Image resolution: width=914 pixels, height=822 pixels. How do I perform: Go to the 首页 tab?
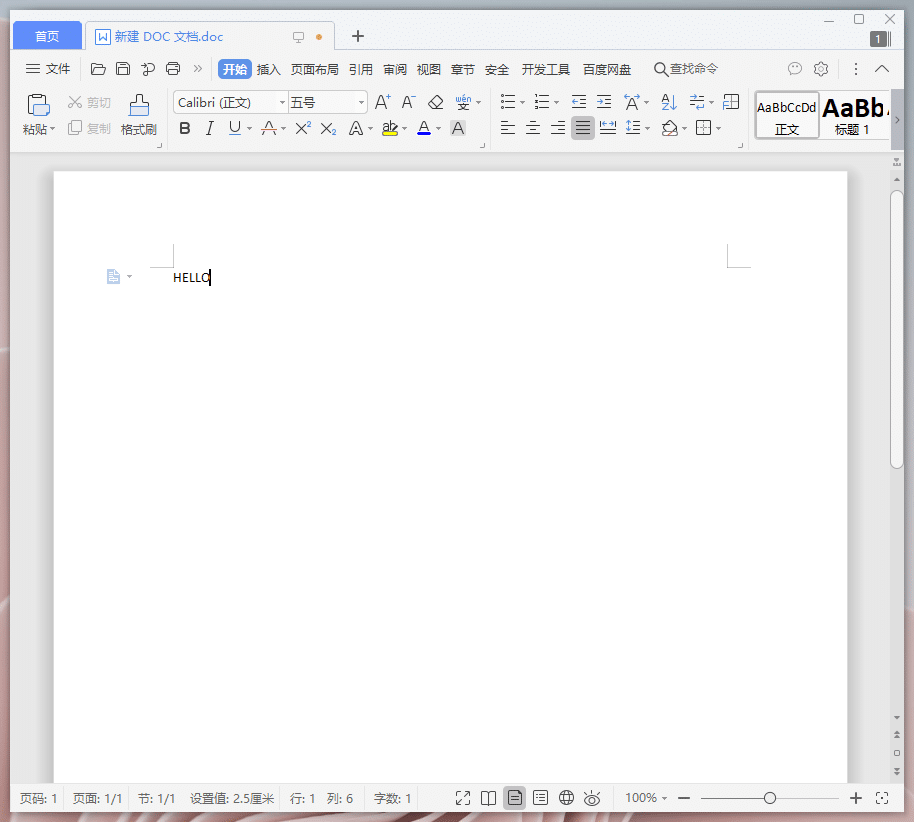pos(47,36)
